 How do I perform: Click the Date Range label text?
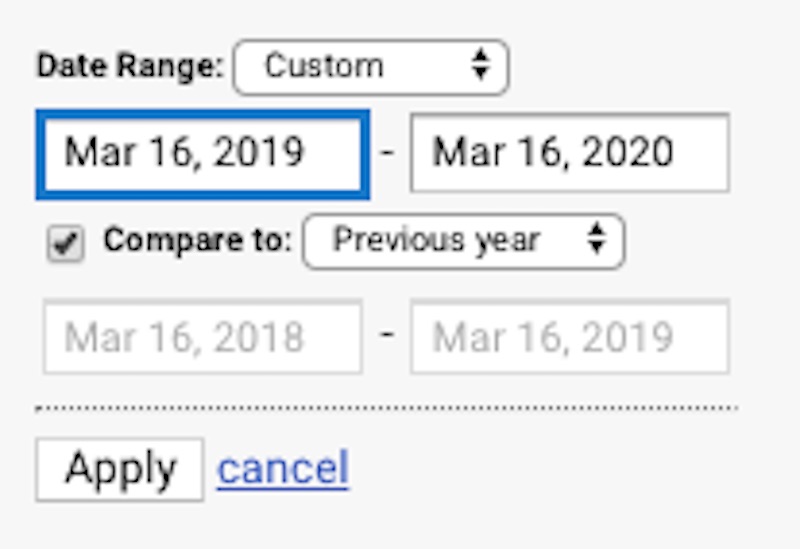130,67
